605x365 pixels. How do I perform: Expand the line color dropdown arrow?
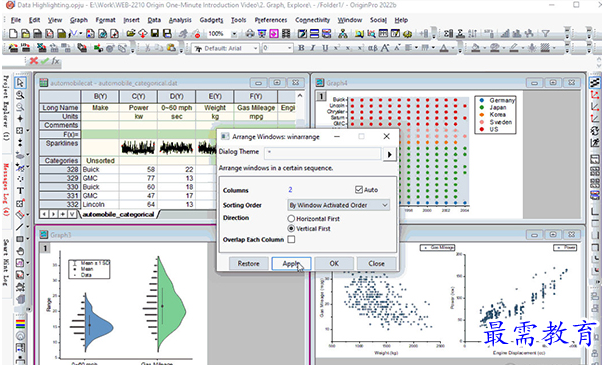point(523,48)
